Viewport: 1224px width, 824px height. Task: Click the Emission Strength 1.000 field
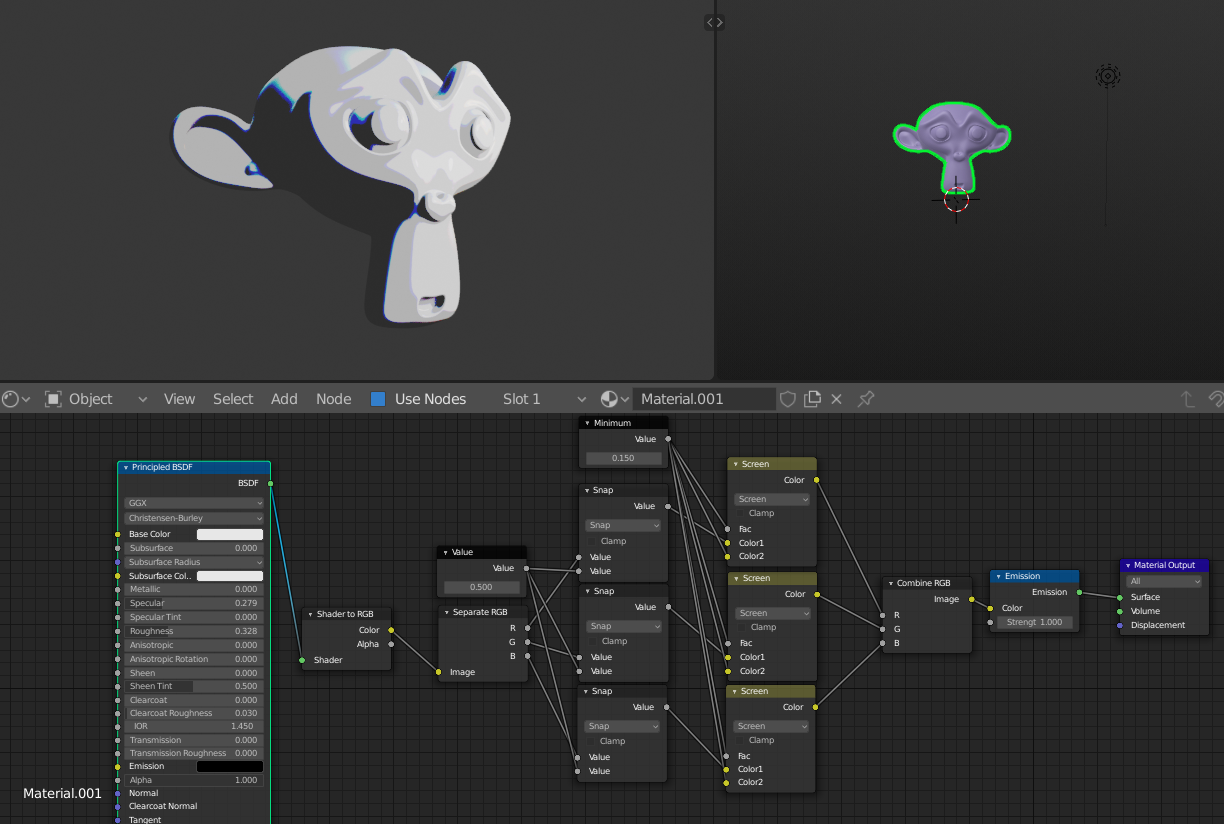pos(1035,622)
